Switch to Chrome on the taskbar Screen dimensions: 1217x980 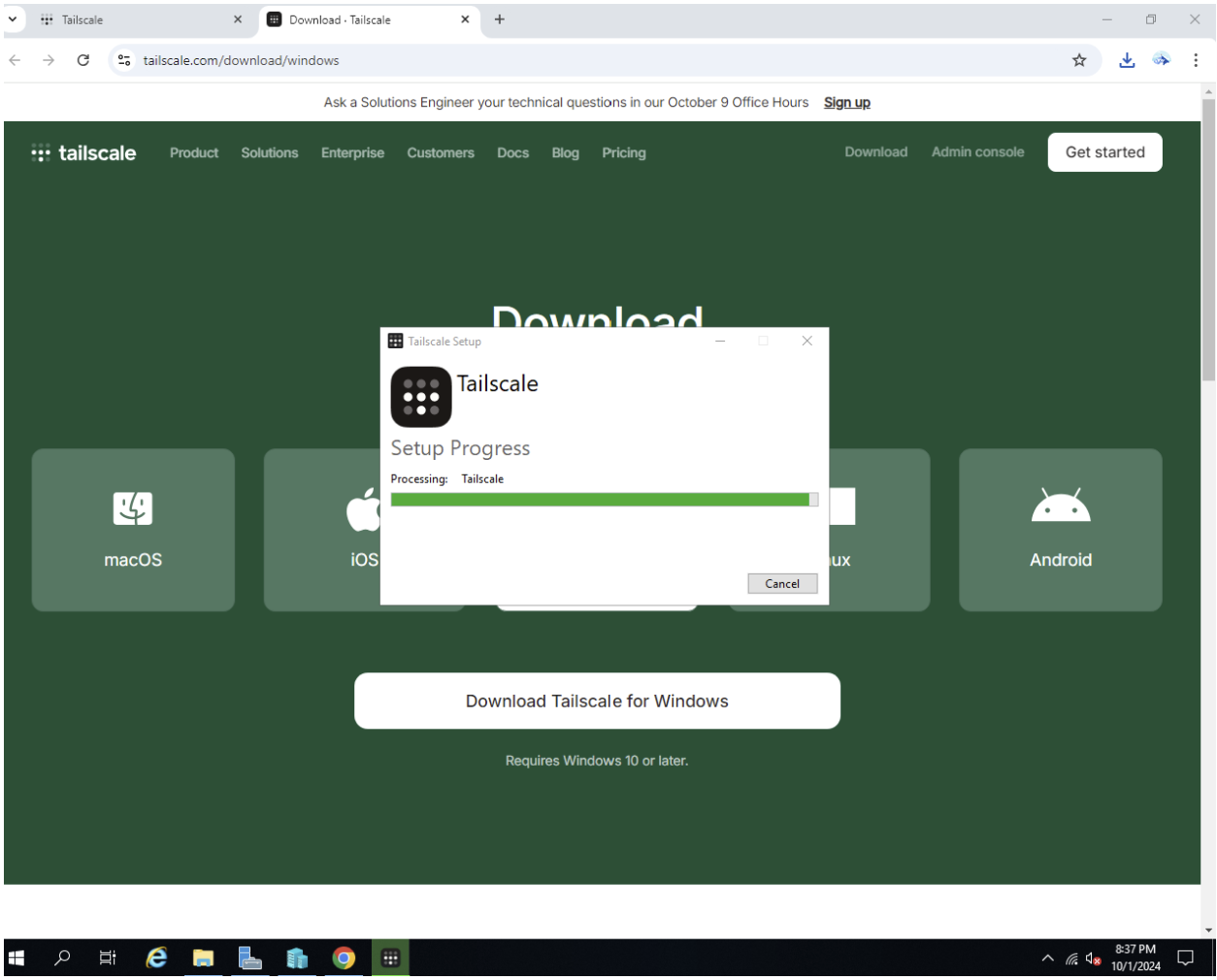(344, 959)
